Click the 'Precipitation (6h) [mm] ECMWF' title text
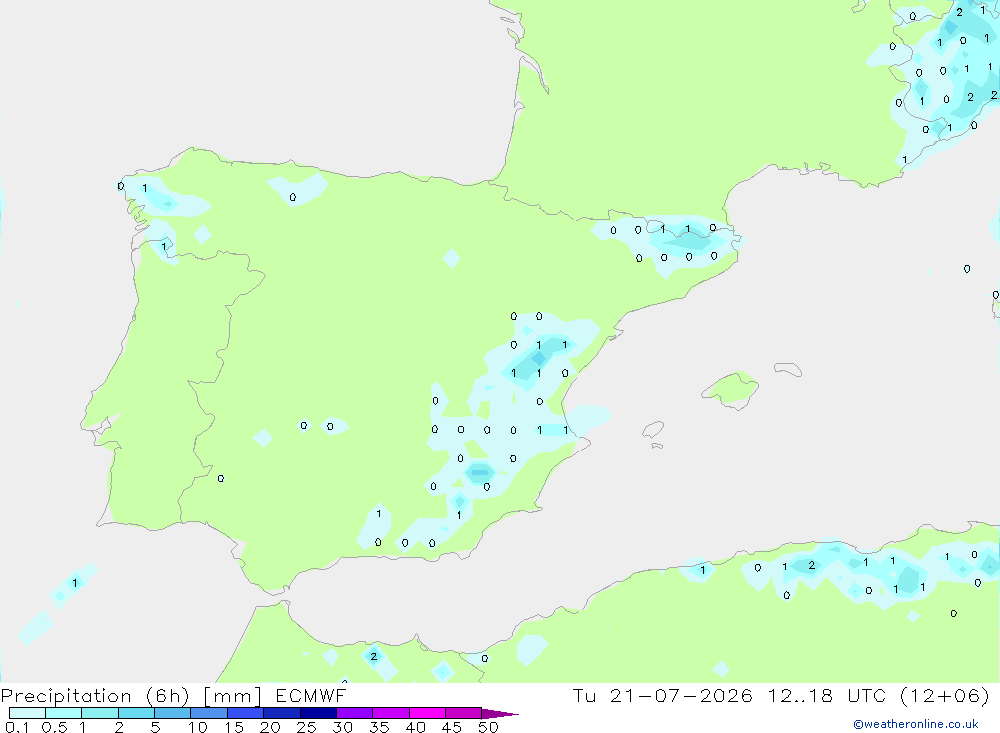The width and height of the screenshot is (1000, 733). tap(173, 695)
